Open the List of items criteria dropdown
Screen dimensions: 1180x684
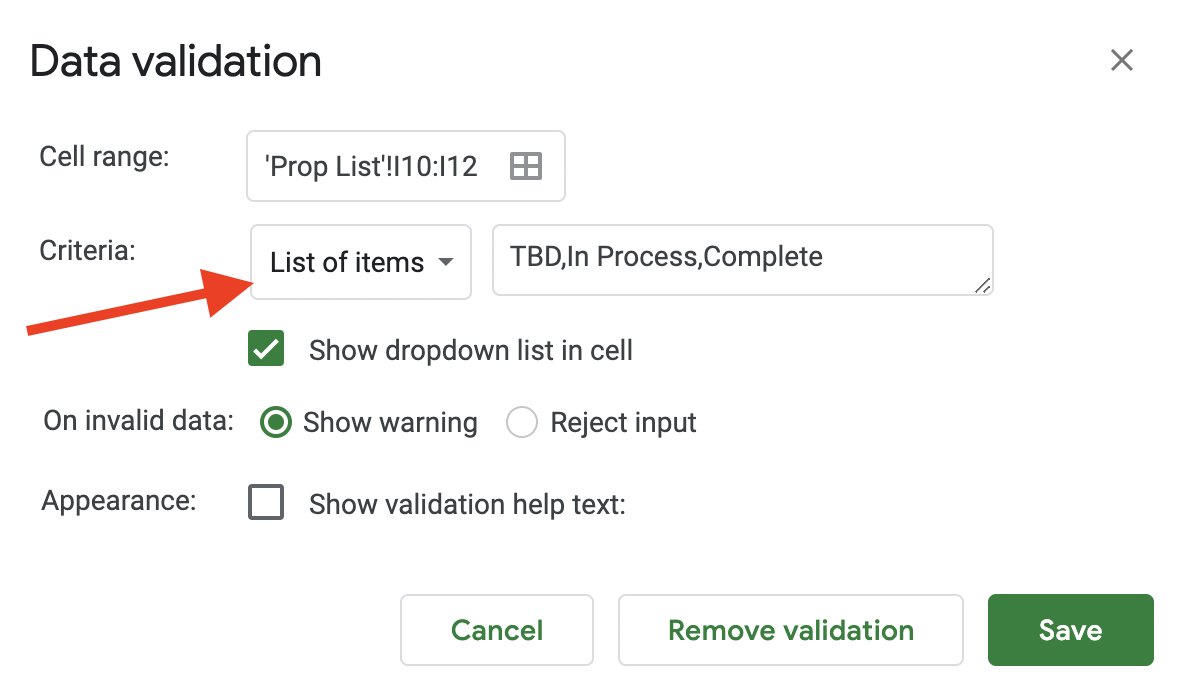pos(360,263)
